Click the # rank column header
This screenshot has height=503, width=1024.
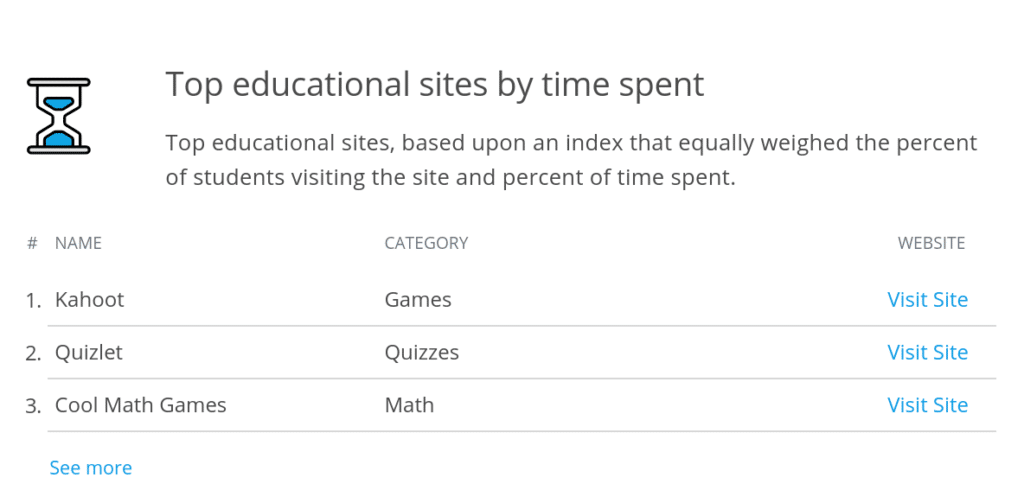coord(33,244)
